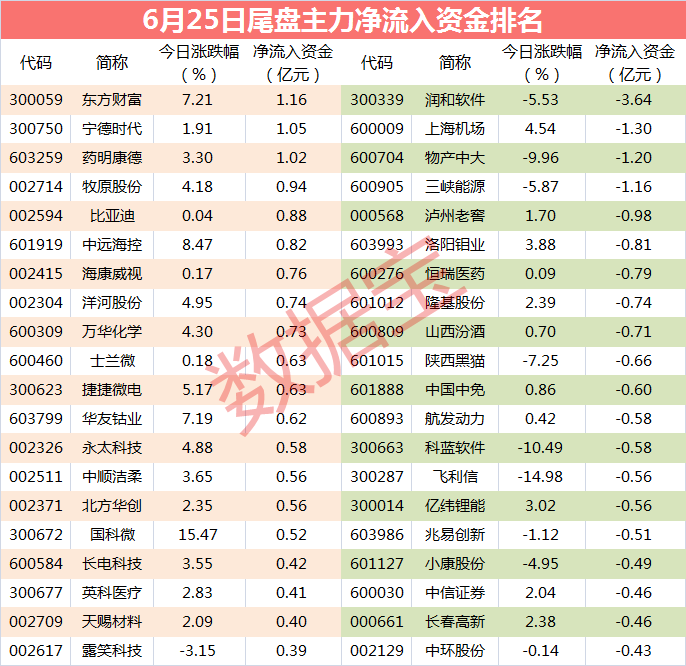Click the name 小康股份
The image size is (686, 666).
click(x=455, y=564)
